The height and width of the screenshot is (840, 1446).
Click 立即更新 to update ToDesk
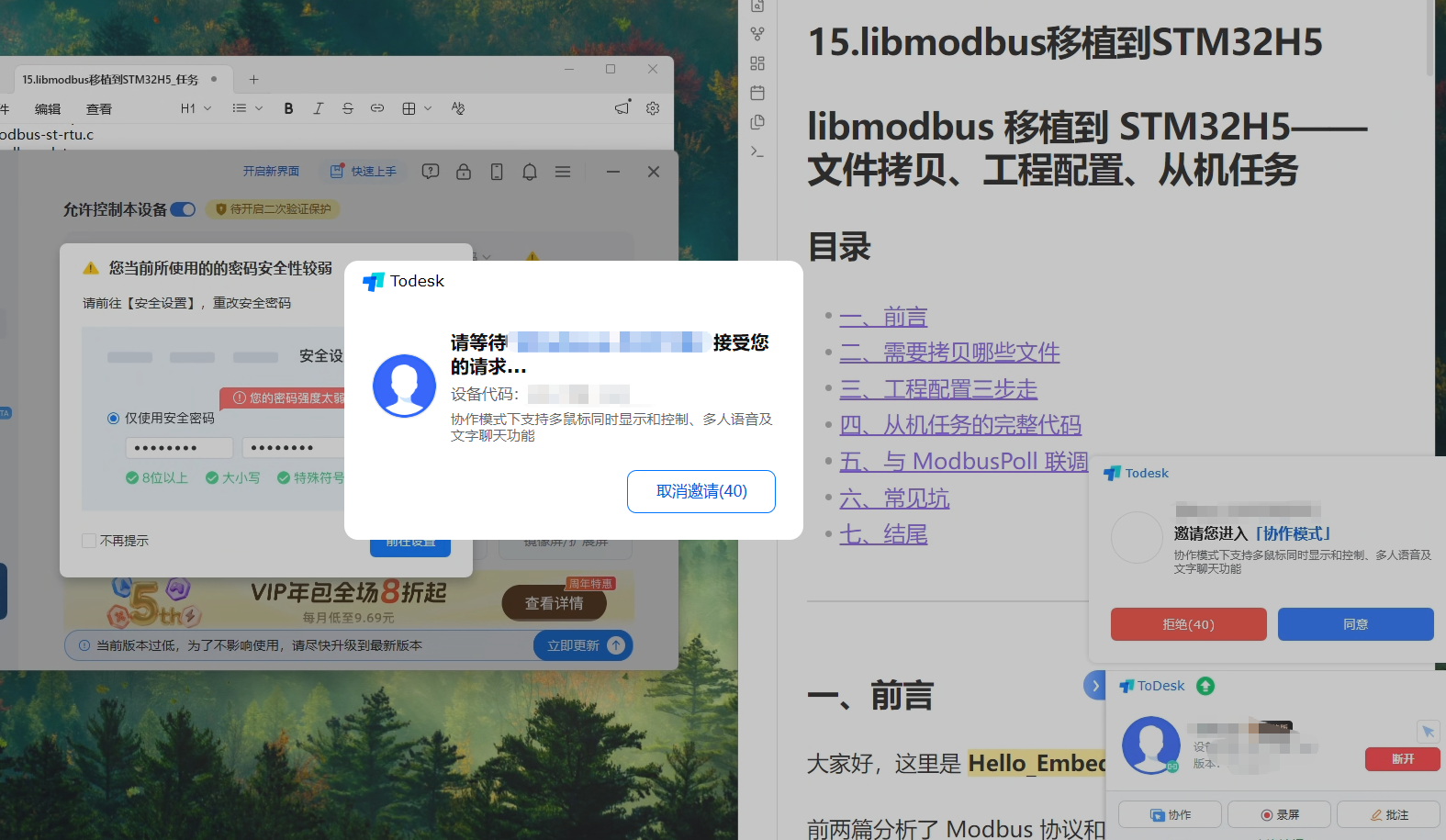[x=583, y=645]
